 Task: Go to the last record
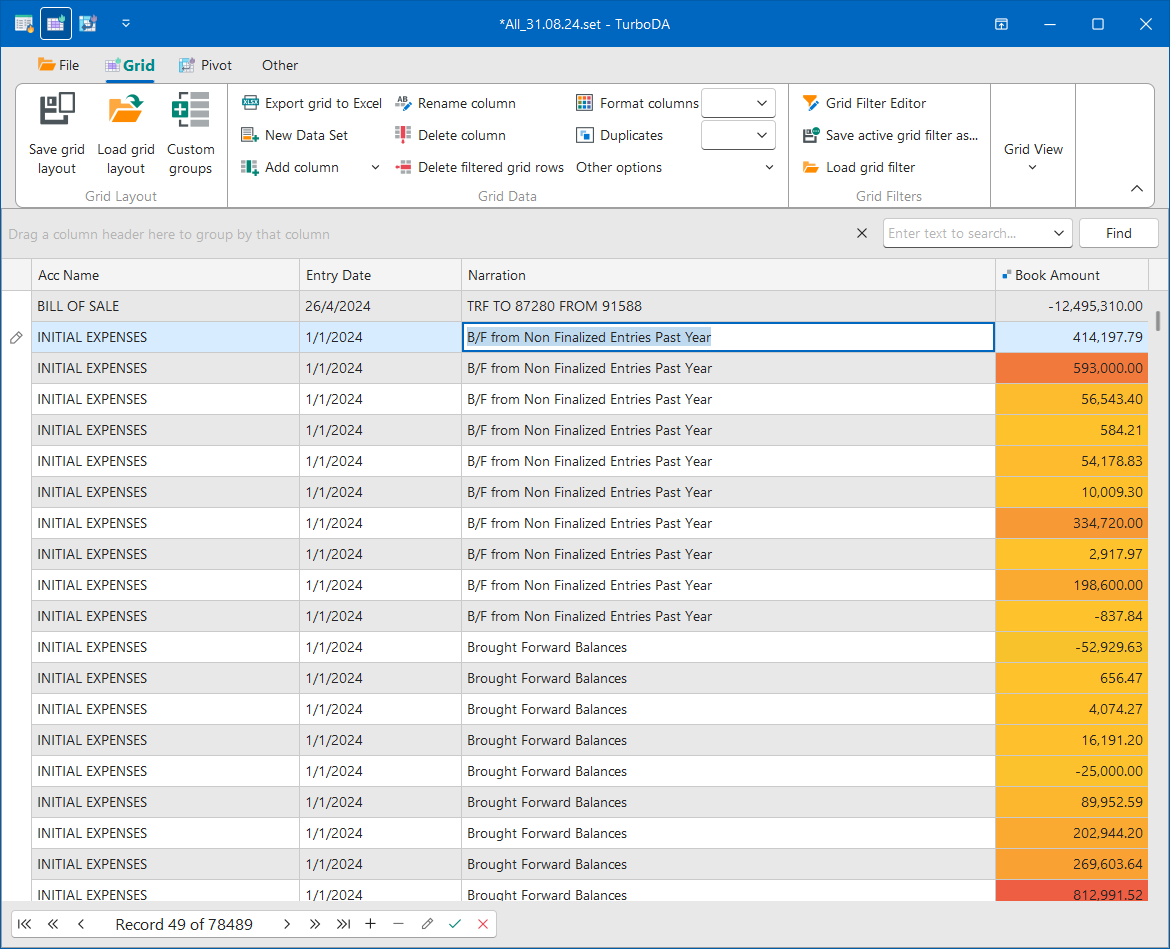(x=343, y=924)
